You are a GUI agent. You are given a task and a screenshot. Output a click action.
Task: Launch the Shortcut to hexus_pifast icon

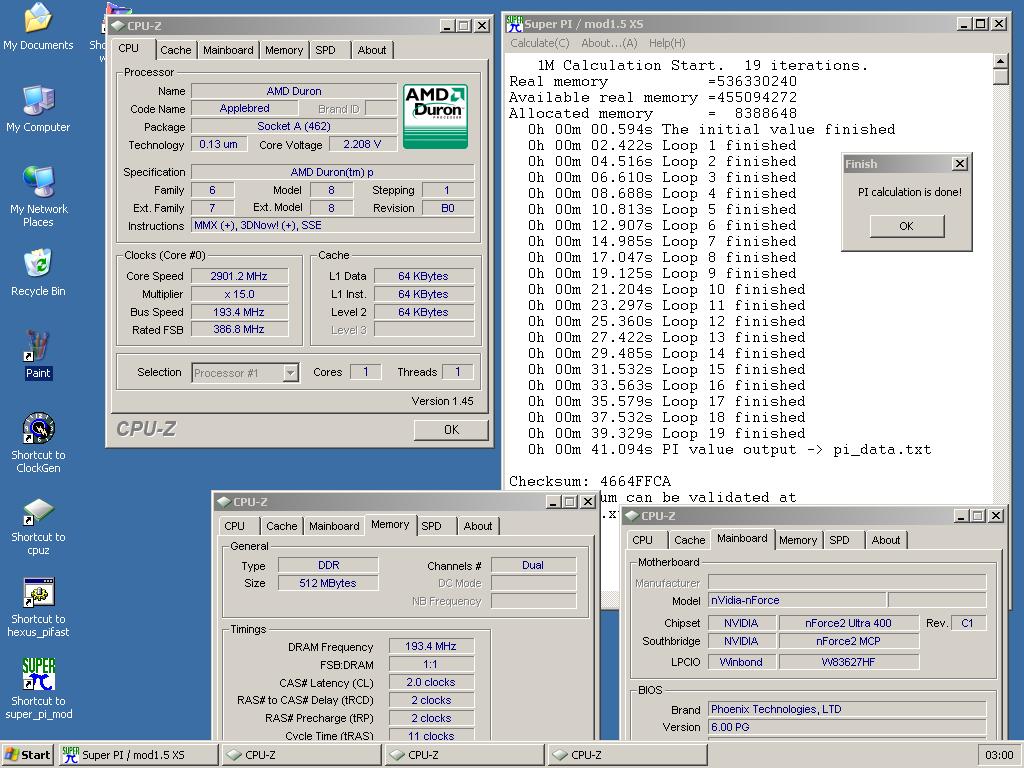pos(38,607)
